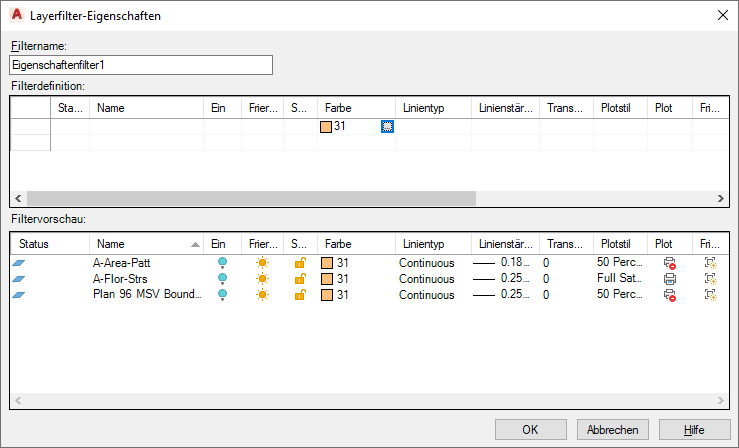The image size is (739, 448).
Task: Toggle on/off bulb for Plan 96 MSV Bound
Action: point(222,295)
